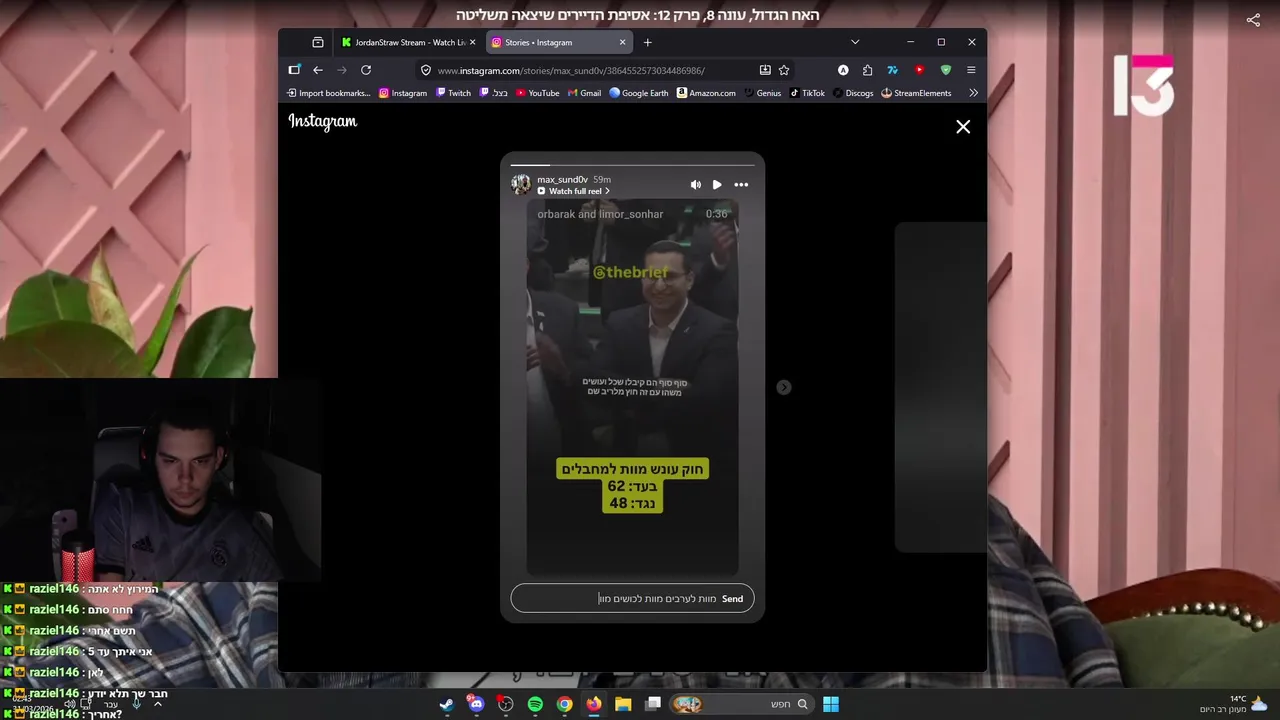The height and width of the screenshot is (720, 1280).
Task: Open the Gmail bookmark
Action: click(x=585, y=93)
